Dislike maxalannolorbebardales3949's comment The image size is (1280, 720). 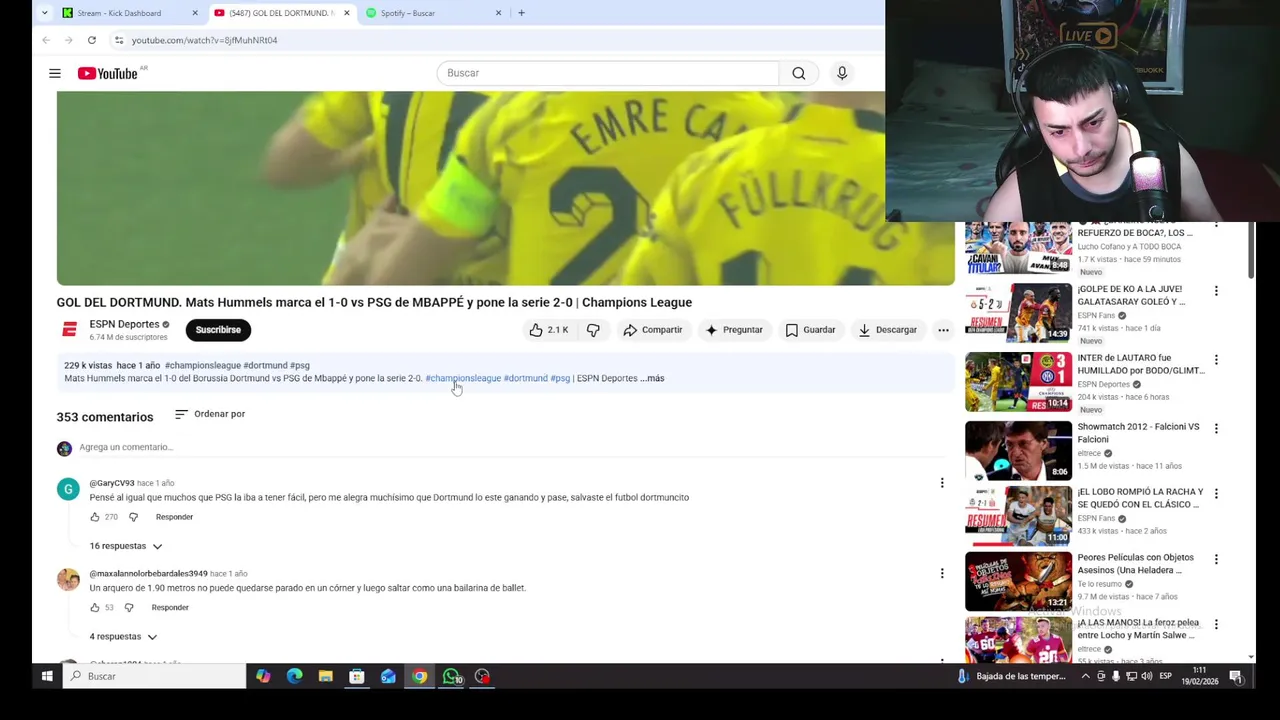click(129, 607)
